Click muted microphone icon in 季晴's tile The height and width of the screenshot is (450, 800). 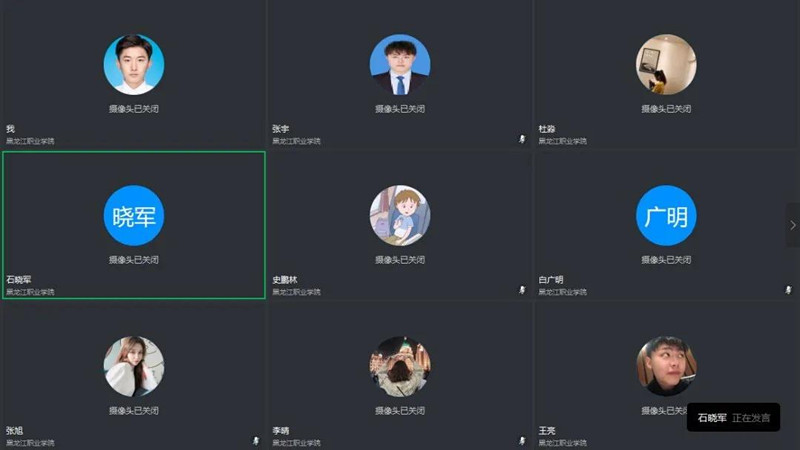click(x=522, y=440)
